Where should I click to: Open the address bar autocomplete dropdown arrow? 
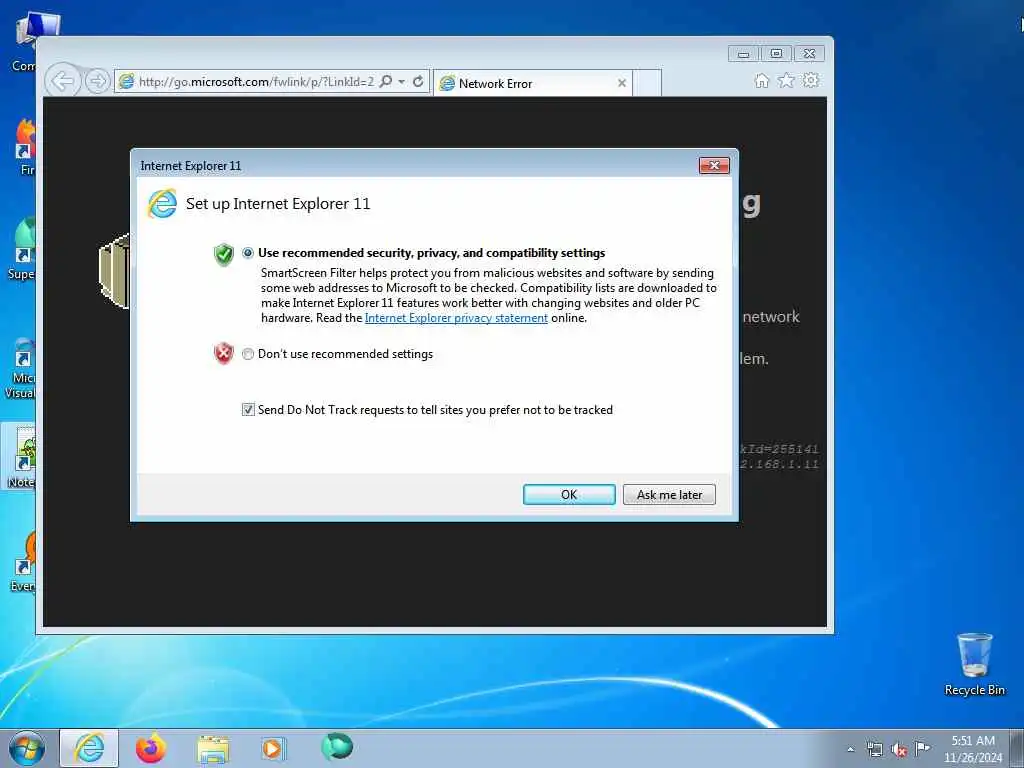click(402, 82)
